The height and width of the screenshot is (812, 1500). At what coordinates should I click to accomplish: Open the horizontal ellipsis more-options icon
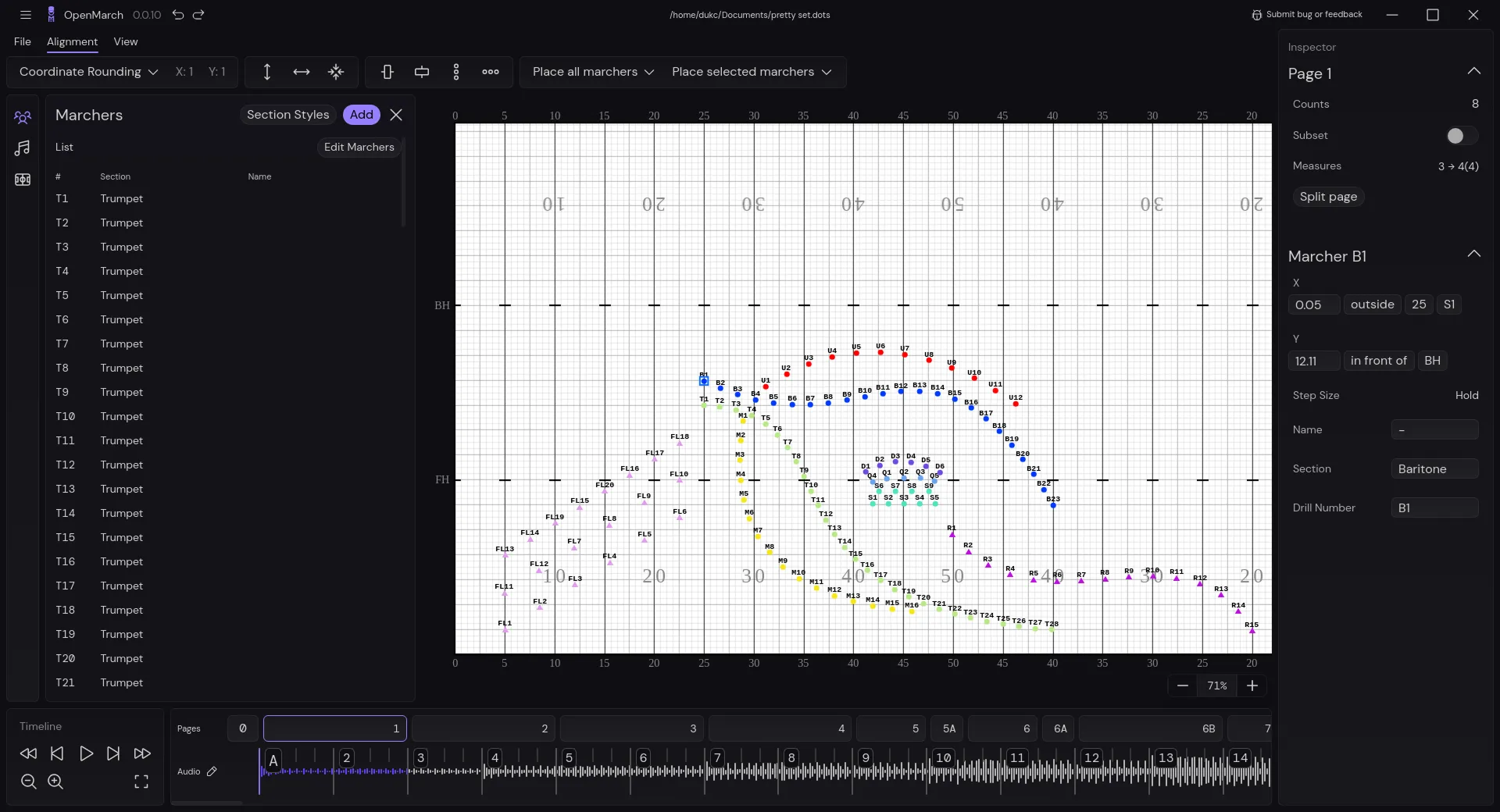tap(491, 72)
